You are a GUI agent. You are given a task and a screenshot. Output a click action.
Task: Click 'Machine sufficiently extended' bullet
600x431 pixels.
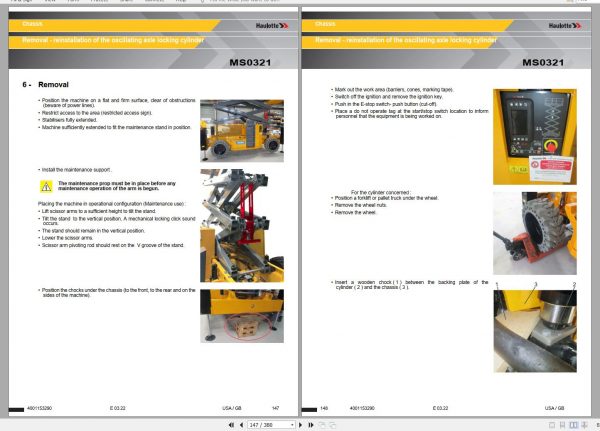(115, 127)
